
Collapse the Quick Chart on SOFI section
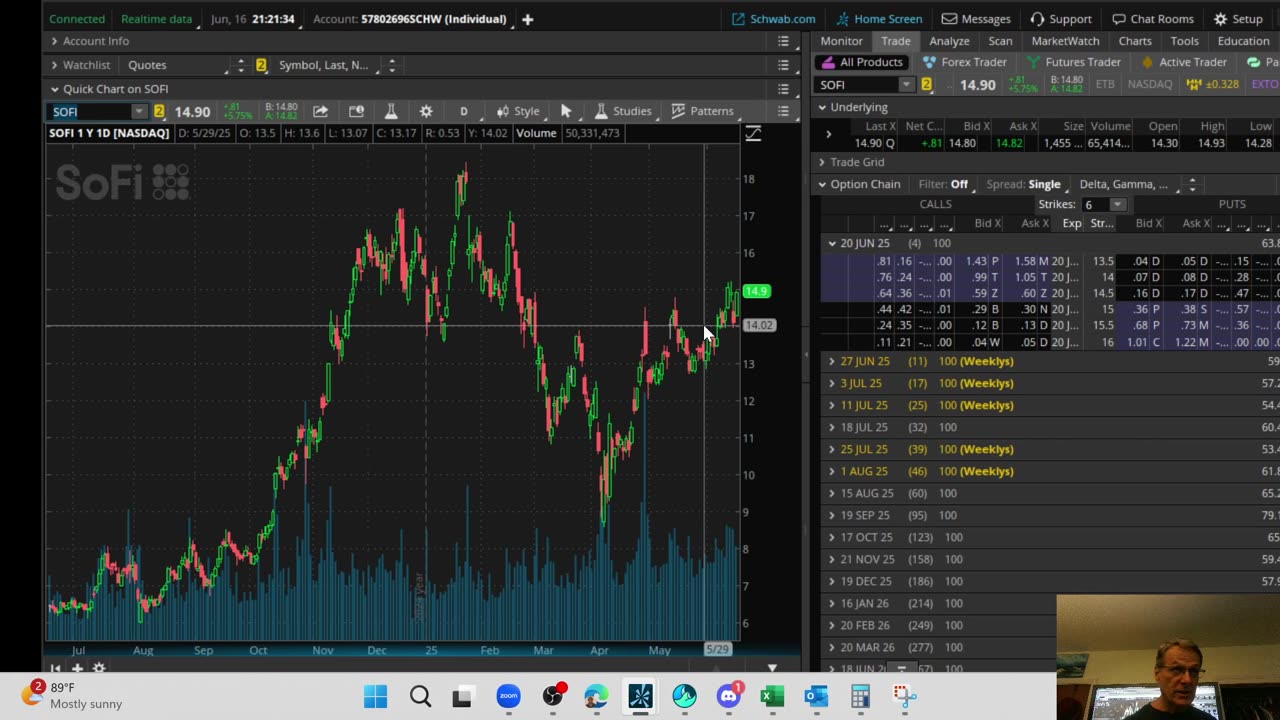pos(55,89)
